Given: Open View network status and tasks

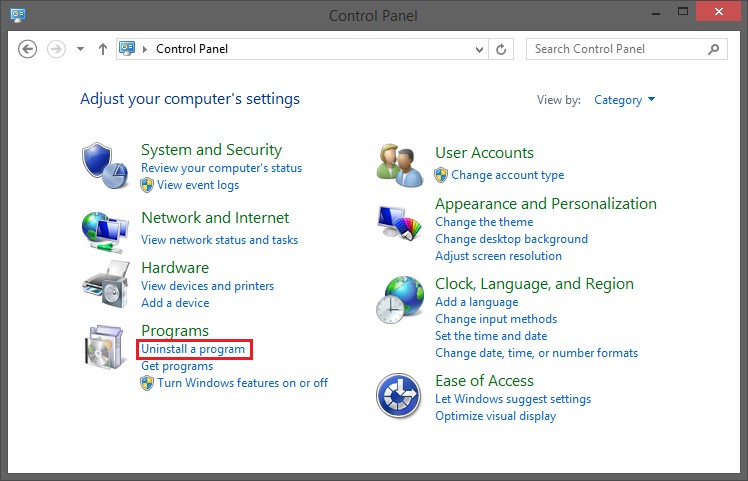Looking at the screenshot, I should 219,240.
